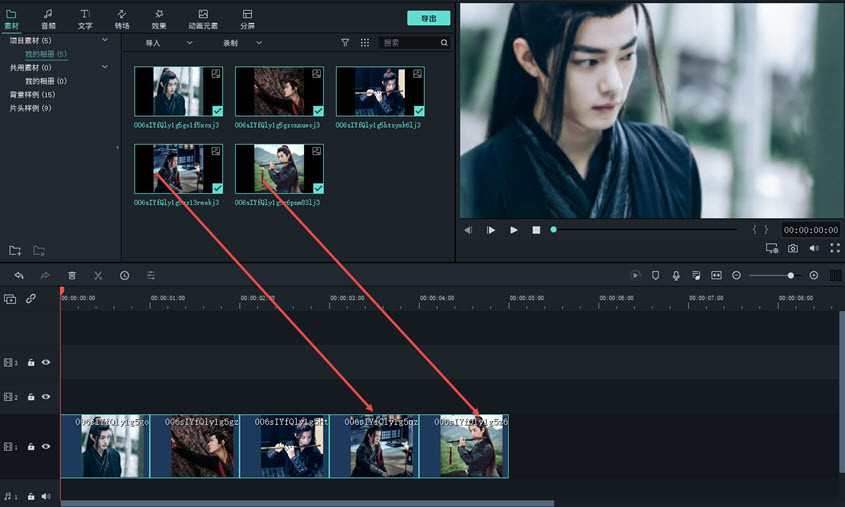845x507 pixels.
Task: Open the 录制 record dropdown
Action: tap(243, 43)
